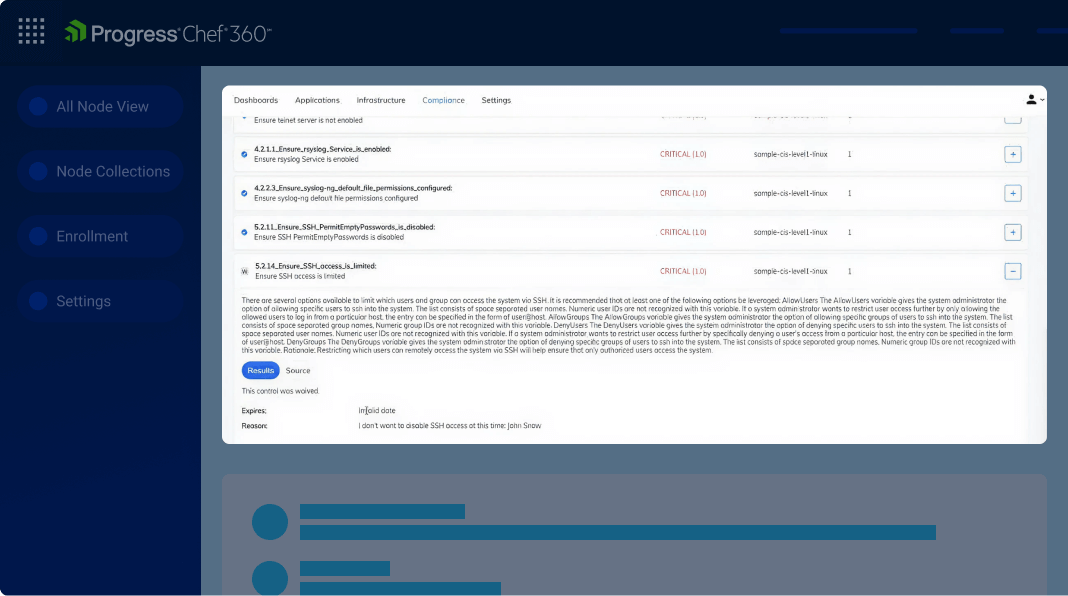Open All Node View in sidebar

pos(102,107)
